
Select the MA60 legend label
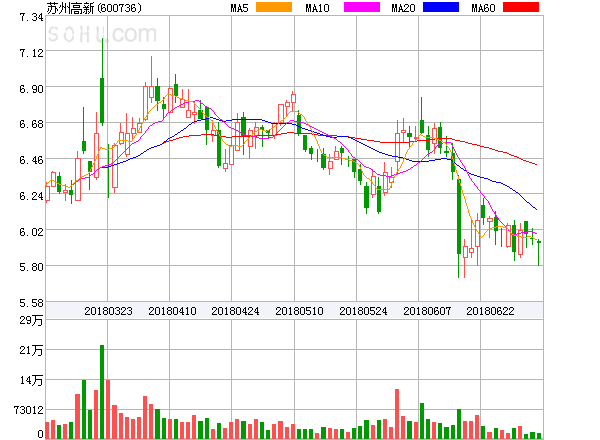tap(485, 8)
